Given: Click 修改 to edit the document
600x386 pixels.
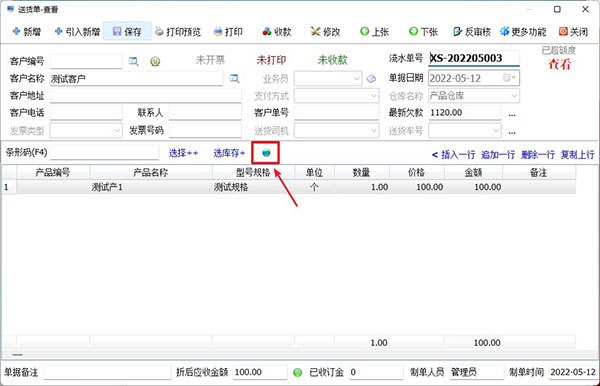Looking at the screenshot, I should pos(326,32).
